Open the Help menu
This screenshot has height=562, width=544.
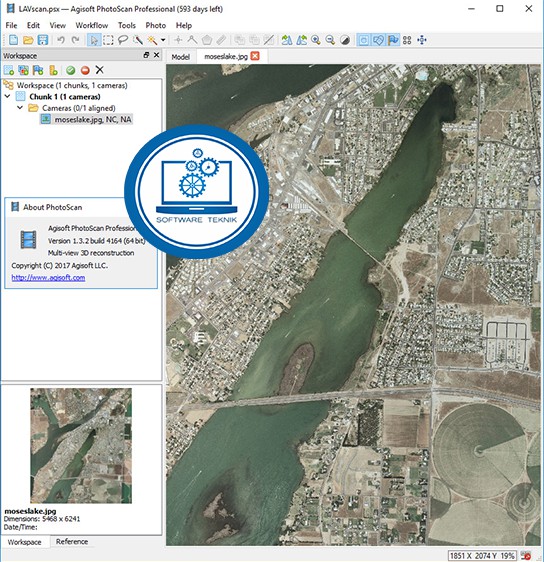coord(184,25)
